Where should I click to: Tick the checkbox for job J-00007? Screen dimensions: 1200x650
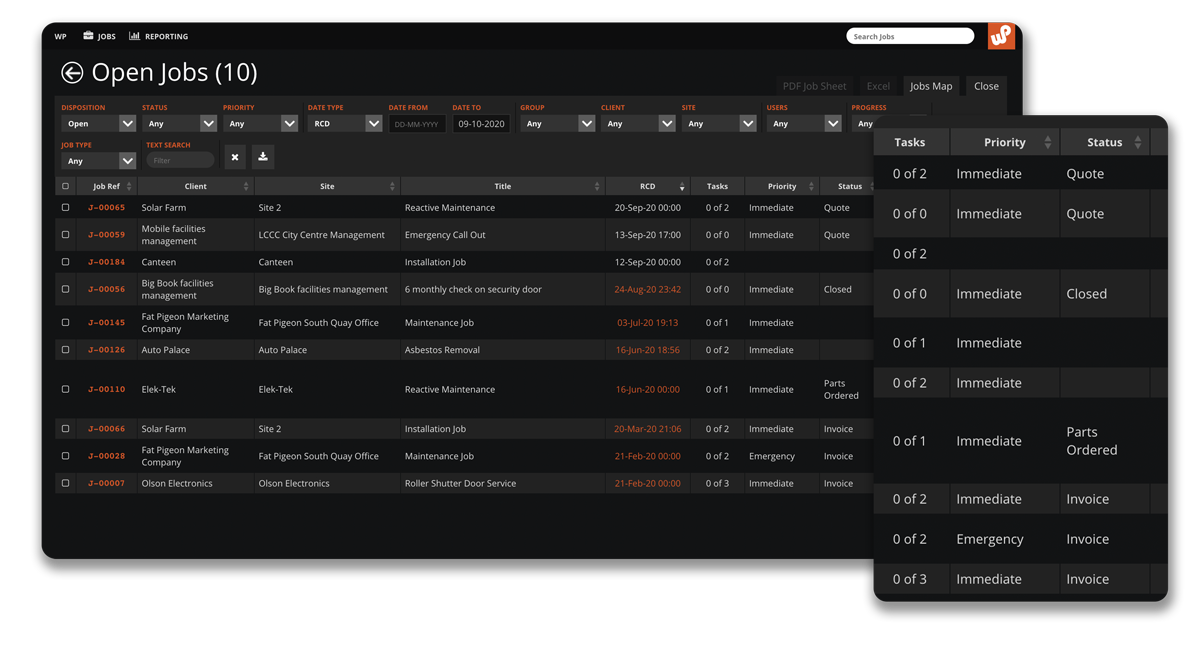click(66, 483)
